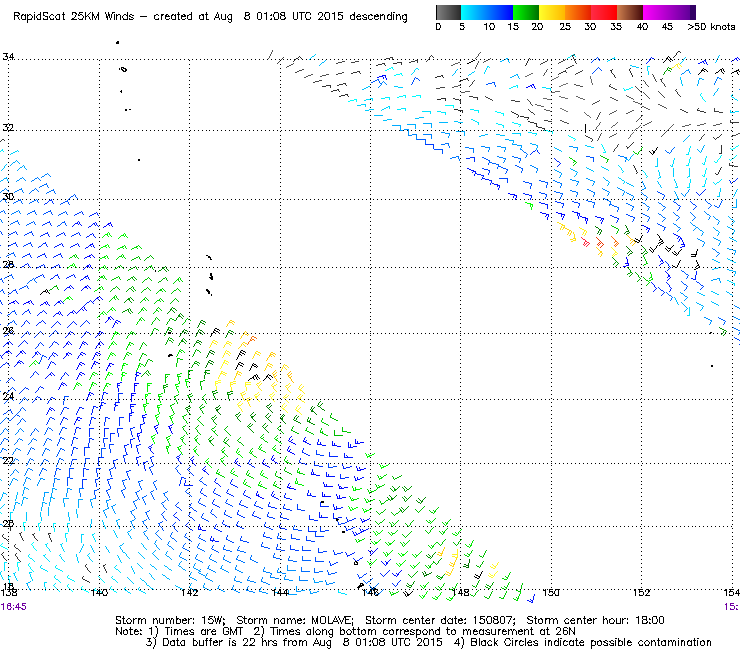Click the 'Storm center date: 150807;' text
The width and height of the screenshot is (740, 650).
pyautogui.click(x=440, y=620)
